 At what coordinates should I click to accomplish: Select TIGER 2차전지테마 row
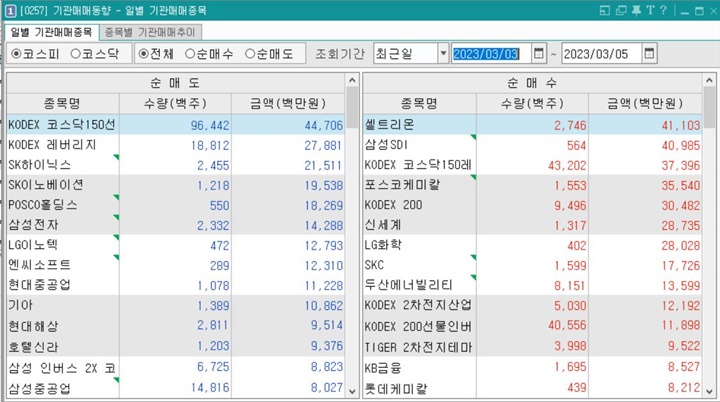(x=532, y=346)
